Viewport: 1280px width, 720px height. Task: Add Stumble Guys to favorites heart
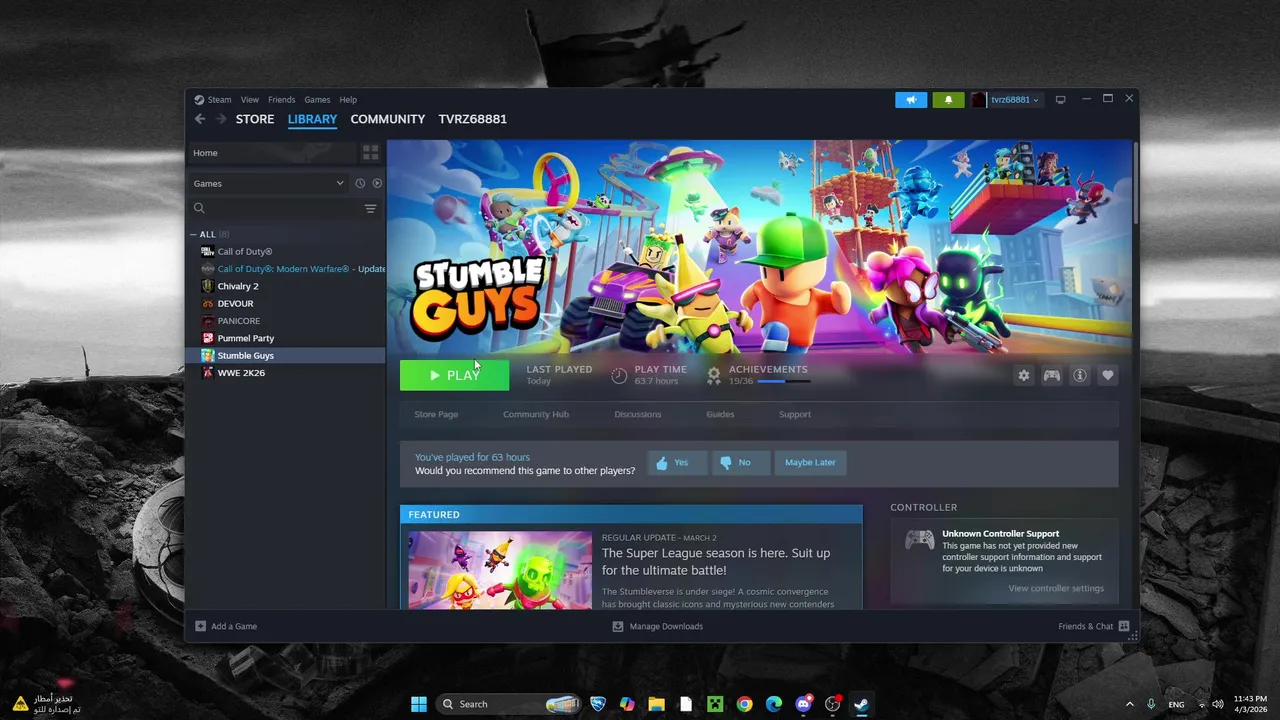(x=1108, y=375)
